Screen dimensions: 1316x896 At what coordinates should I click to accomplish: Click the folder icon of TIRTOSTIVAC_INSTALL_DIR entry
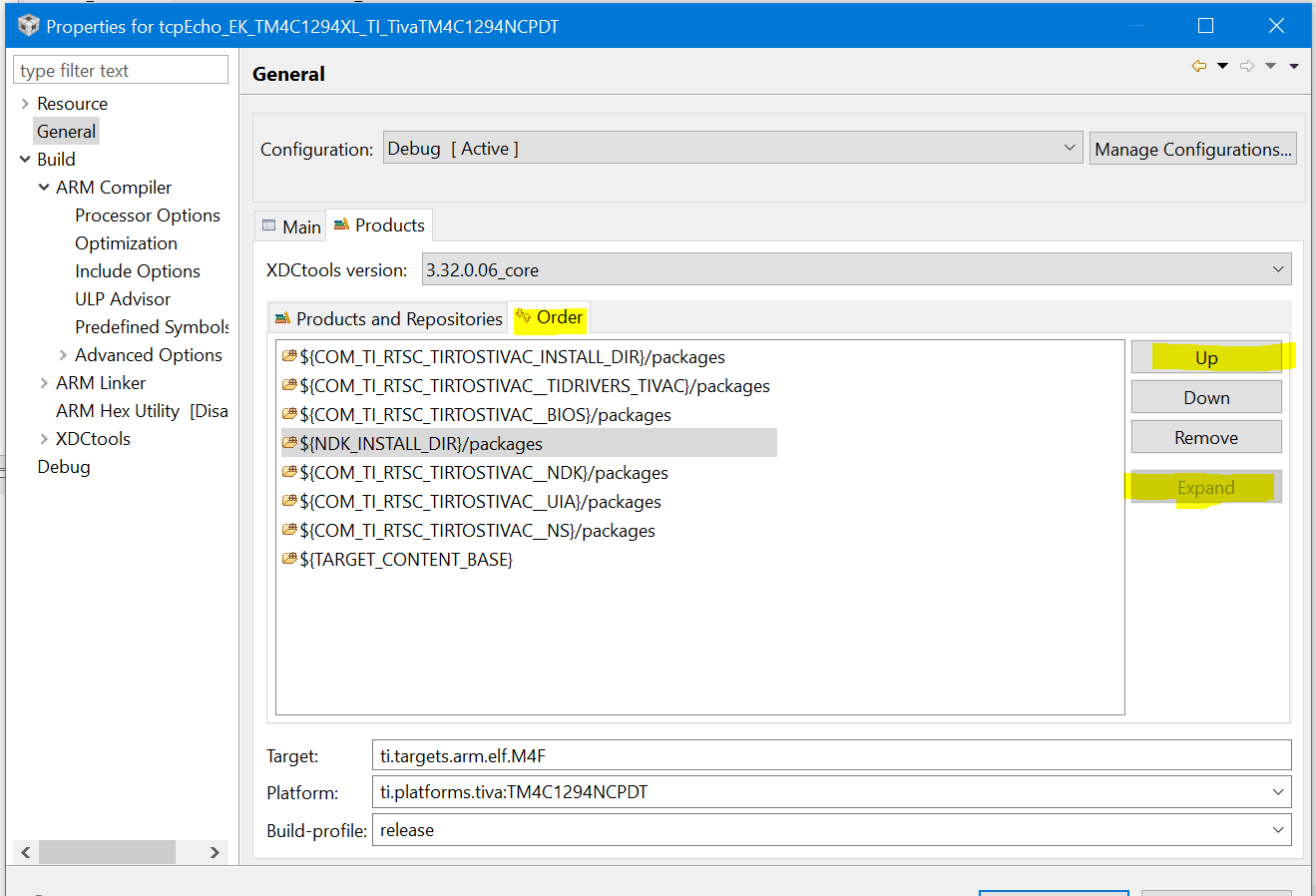pos(289,356)
